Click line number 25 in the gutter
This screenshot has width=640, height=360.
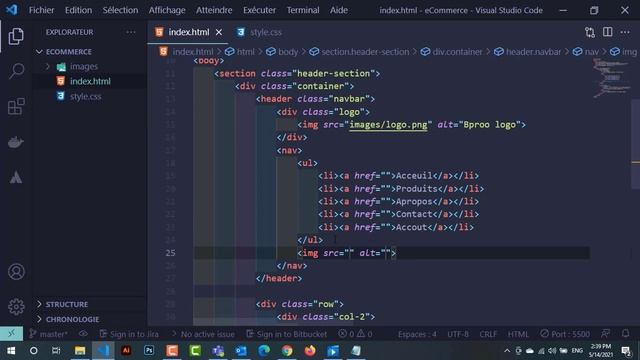tap(171, 253)
